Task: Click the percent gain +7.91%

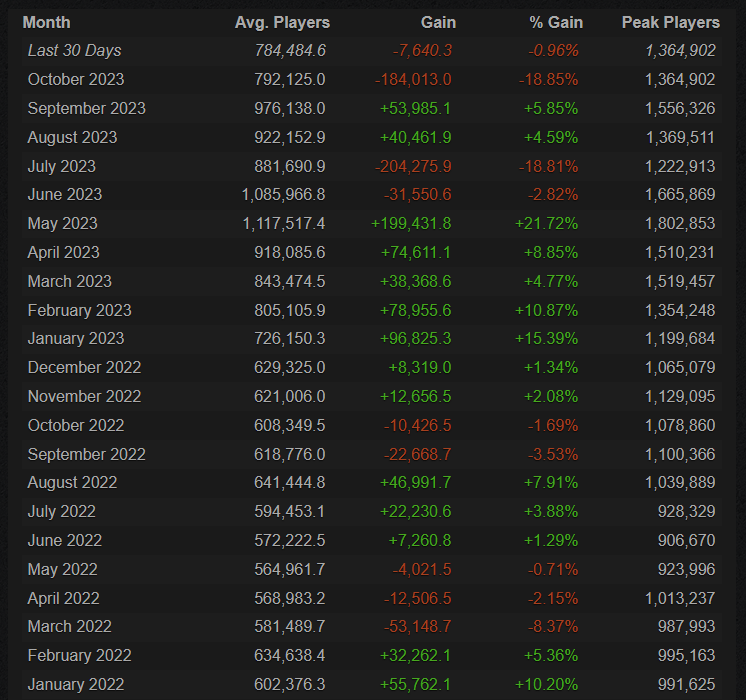Action: click(x=551, y=483)
